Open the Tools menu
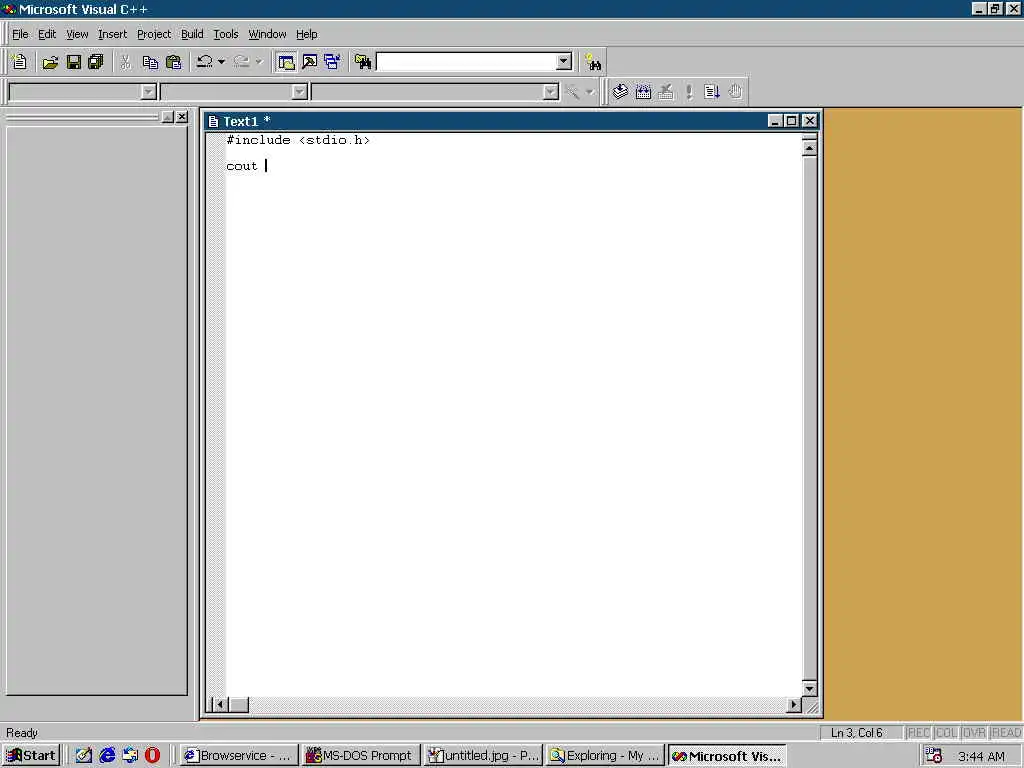 pyautogui.click(x=225, y=34)
